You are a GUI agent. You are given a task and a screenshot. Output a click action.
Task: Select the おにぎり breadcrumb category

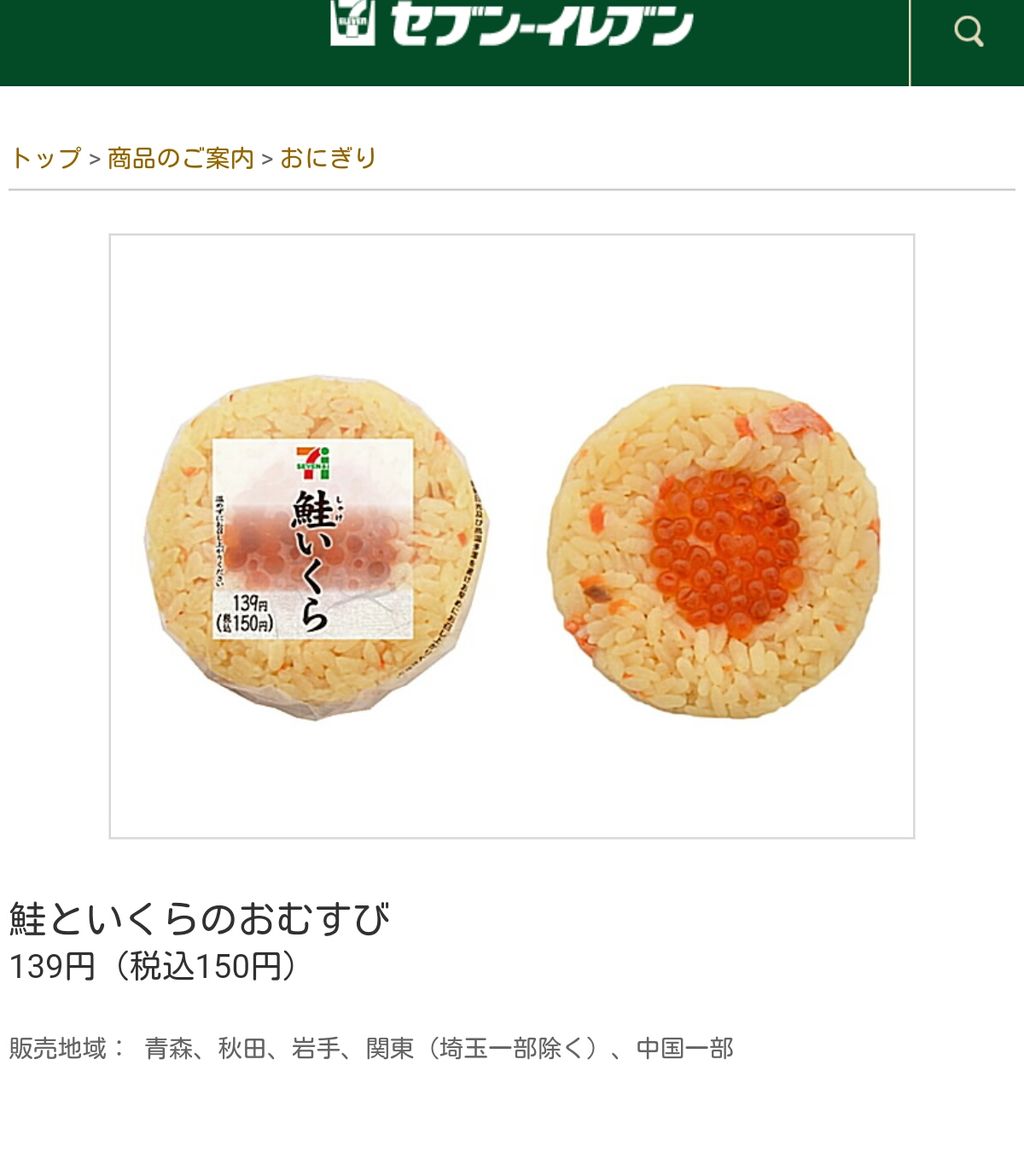(328, 158)
